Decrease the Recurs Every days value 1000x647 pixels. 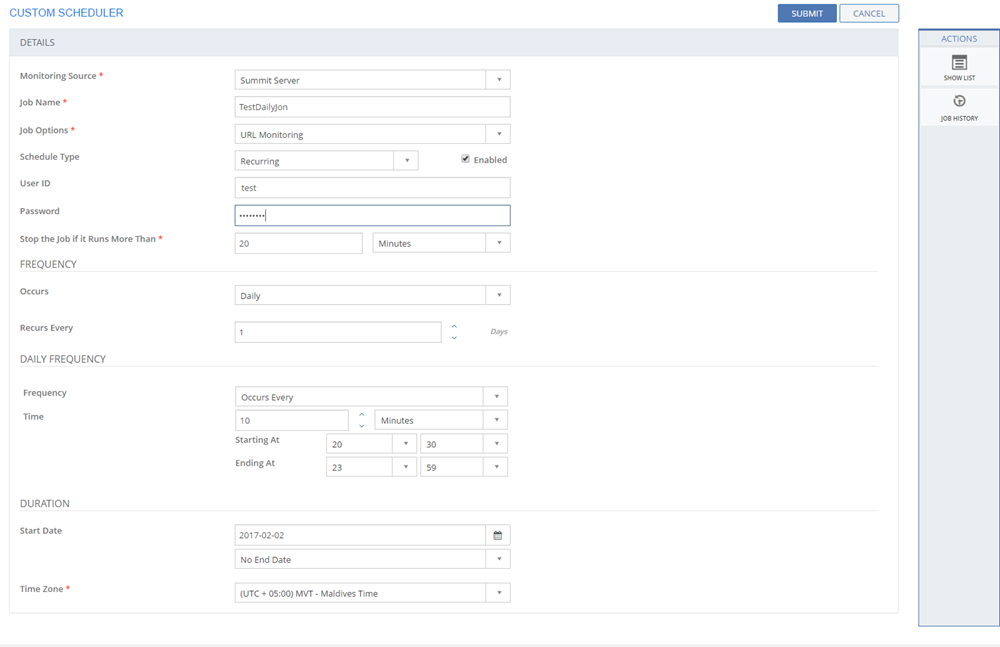click(x=454, y=338)
